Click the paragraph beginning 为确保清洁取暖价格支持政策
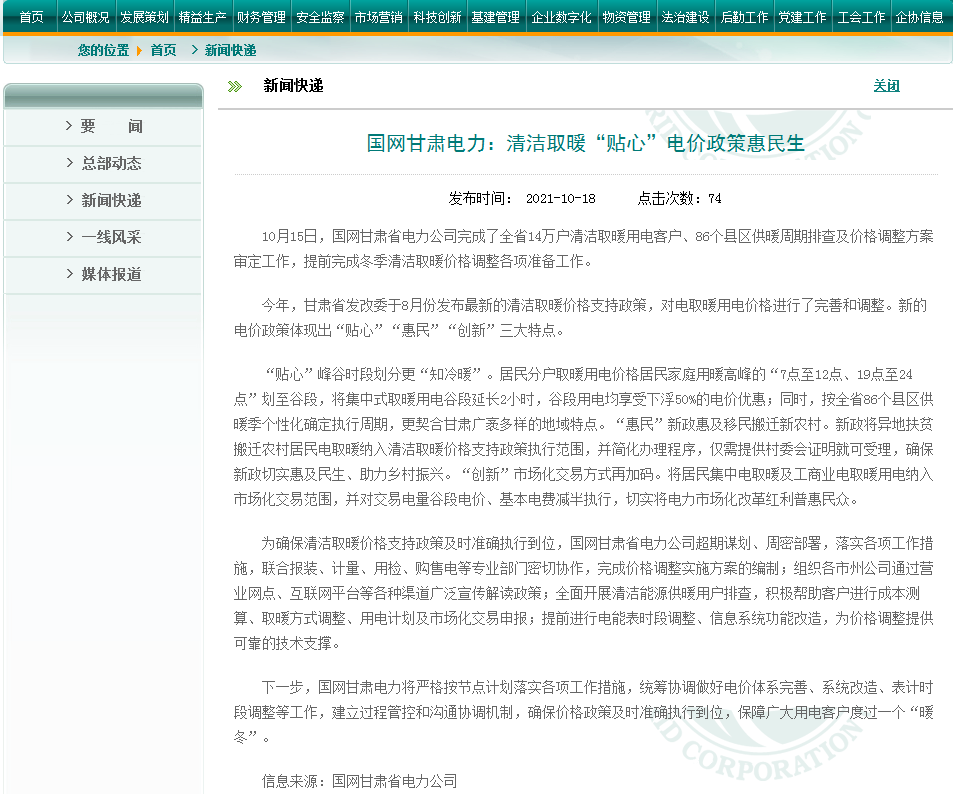953x801 pixels. [x=583, y=593]
